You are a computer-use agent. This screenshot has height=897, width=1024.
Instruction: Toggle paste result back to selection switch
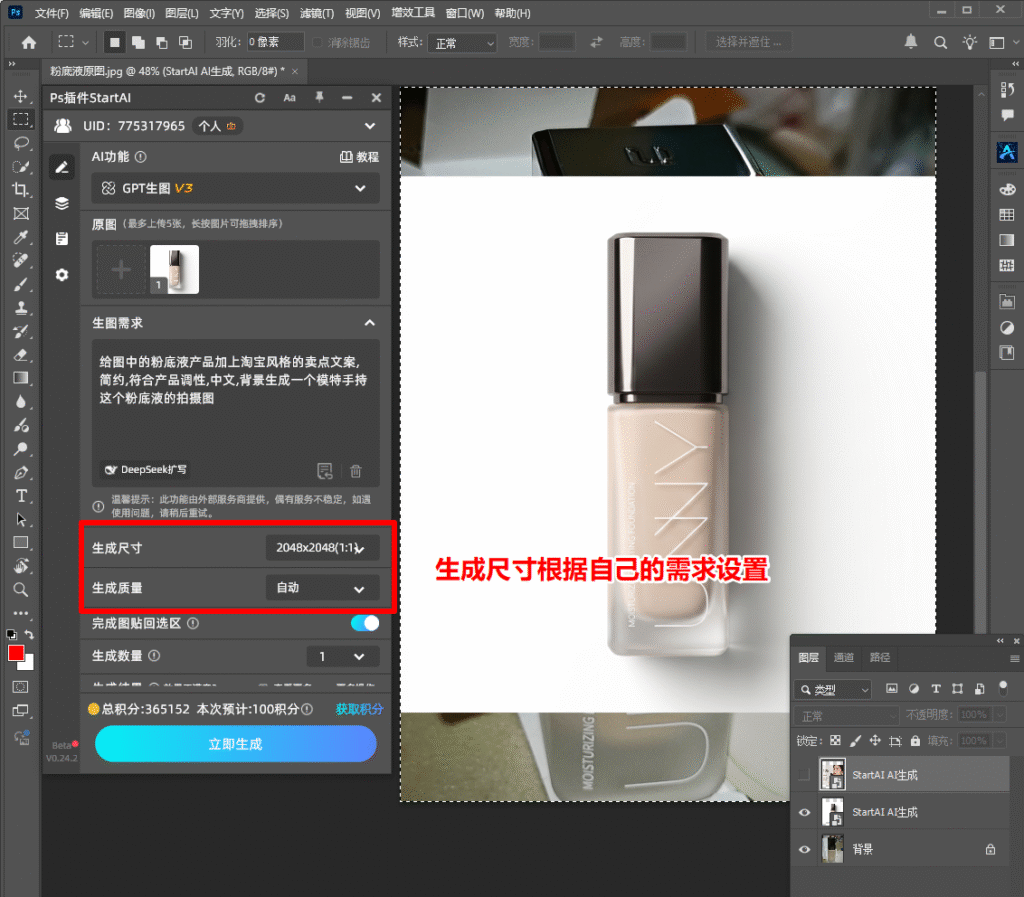point(364,623)
